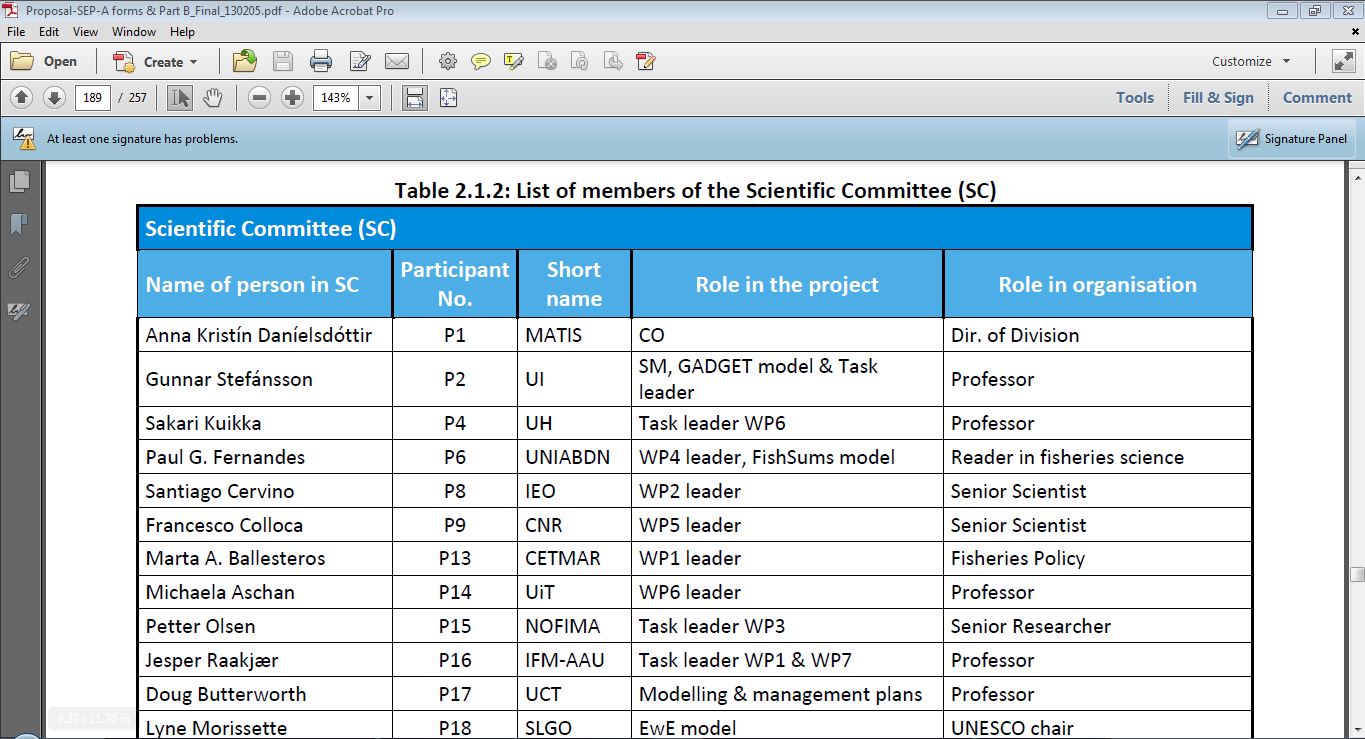Open the Edit menu
1365x739 pixels.
pyautogui.click(x=49, y=32)
